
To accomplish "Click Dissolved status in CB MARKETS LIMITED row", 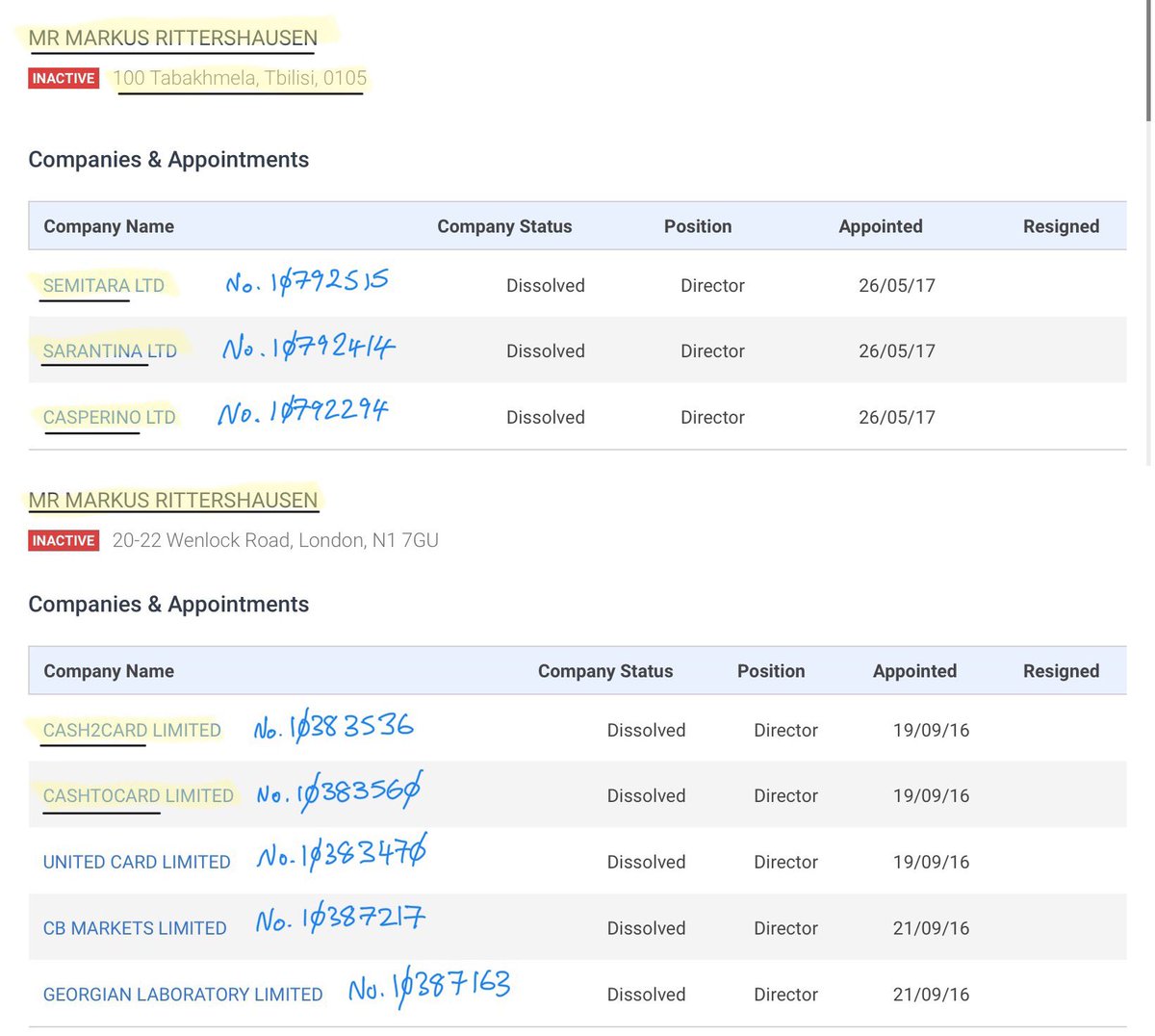I will (x=647, y=929).
